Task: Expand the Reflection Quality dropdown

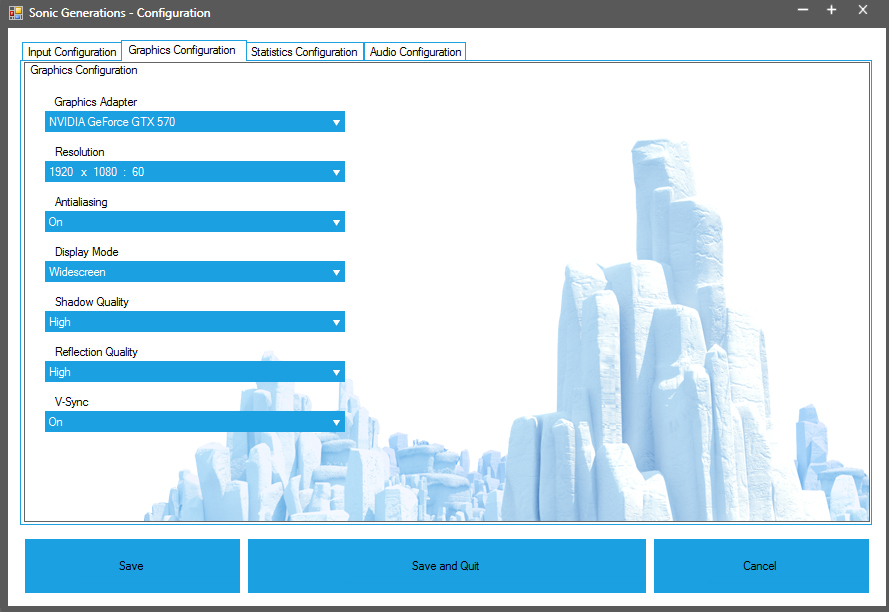Action: 194,371
